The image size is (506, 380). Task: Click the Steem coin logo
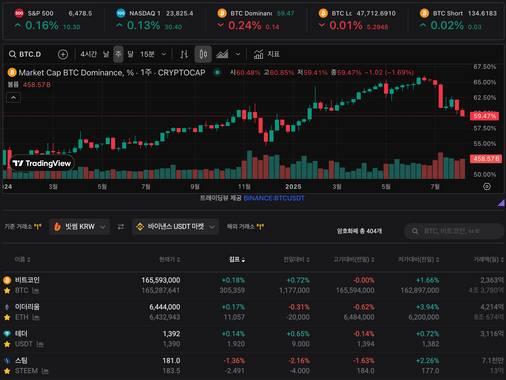pos(7,360)
